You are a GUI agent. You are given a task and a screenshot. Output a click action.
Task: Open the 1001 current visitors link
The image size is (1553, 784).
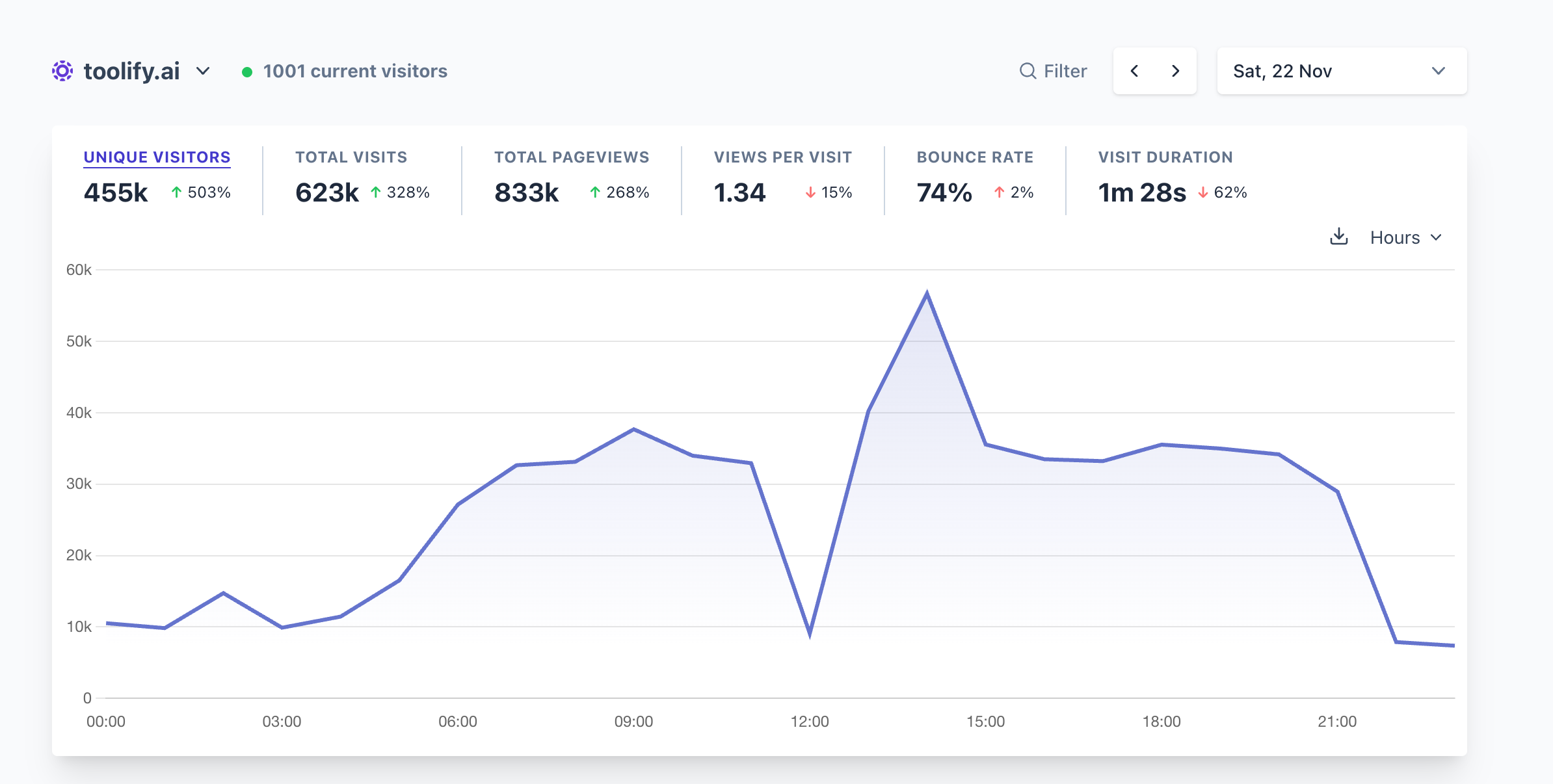pos(355,71)
